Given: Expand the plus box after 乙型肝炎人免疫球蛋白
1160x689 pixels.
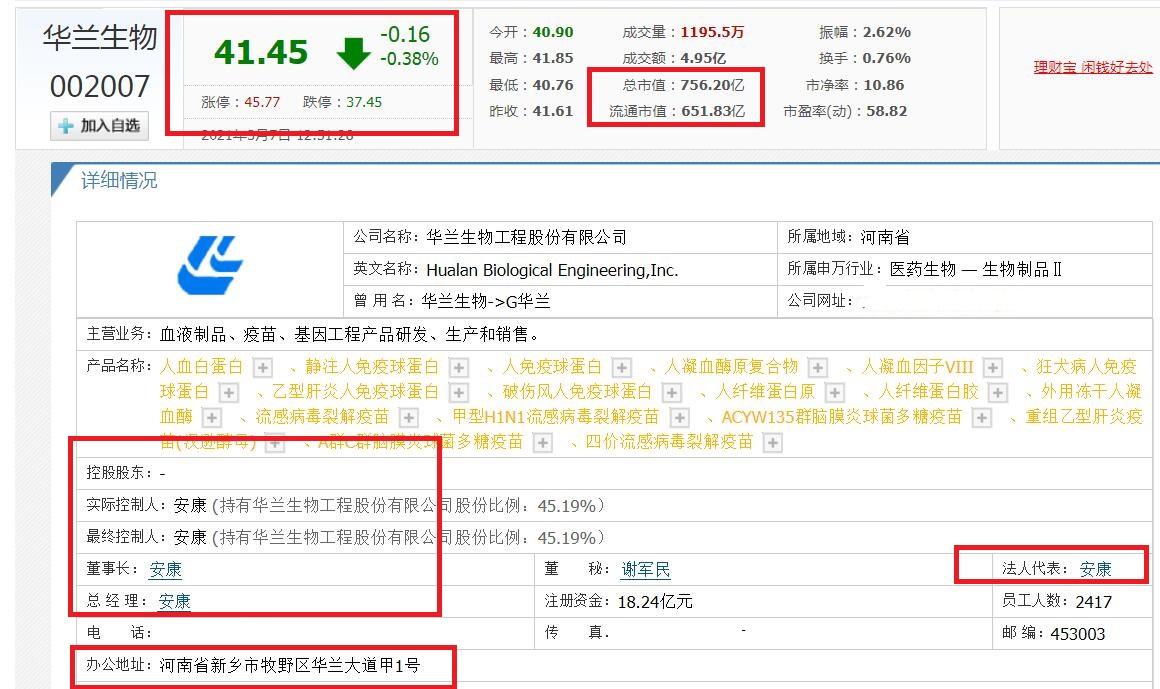Looking at the screenshot, I should (459, 392).
